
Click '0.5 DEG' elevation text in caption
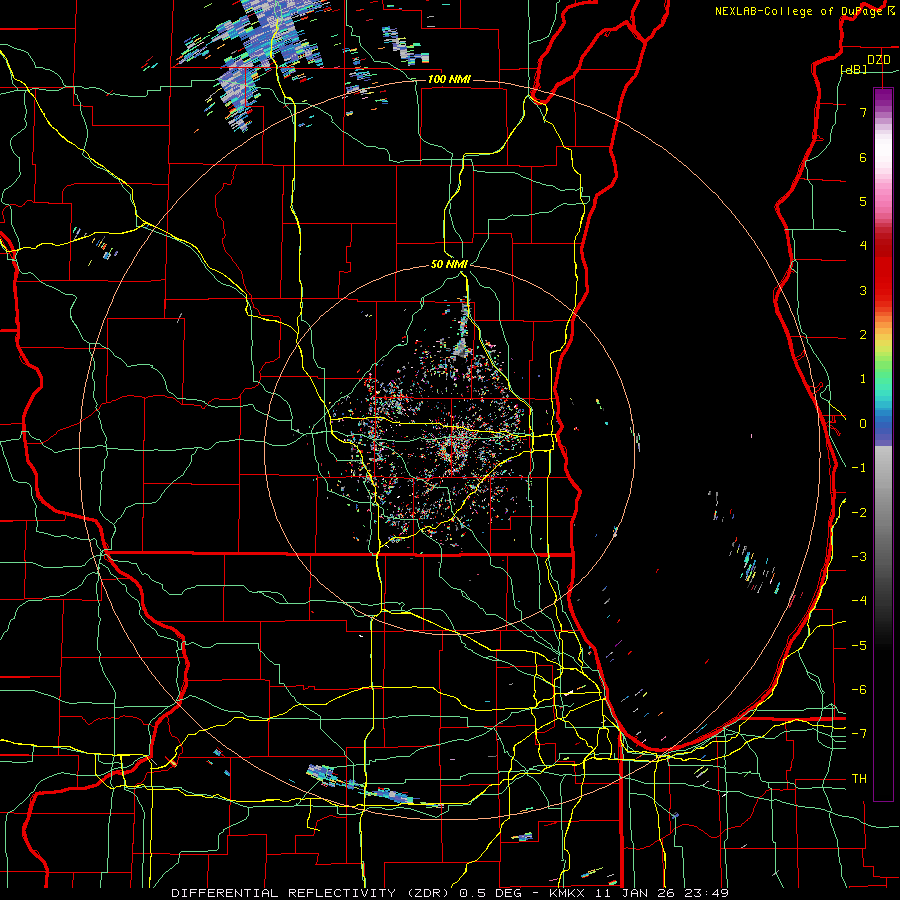pos(492,893)
